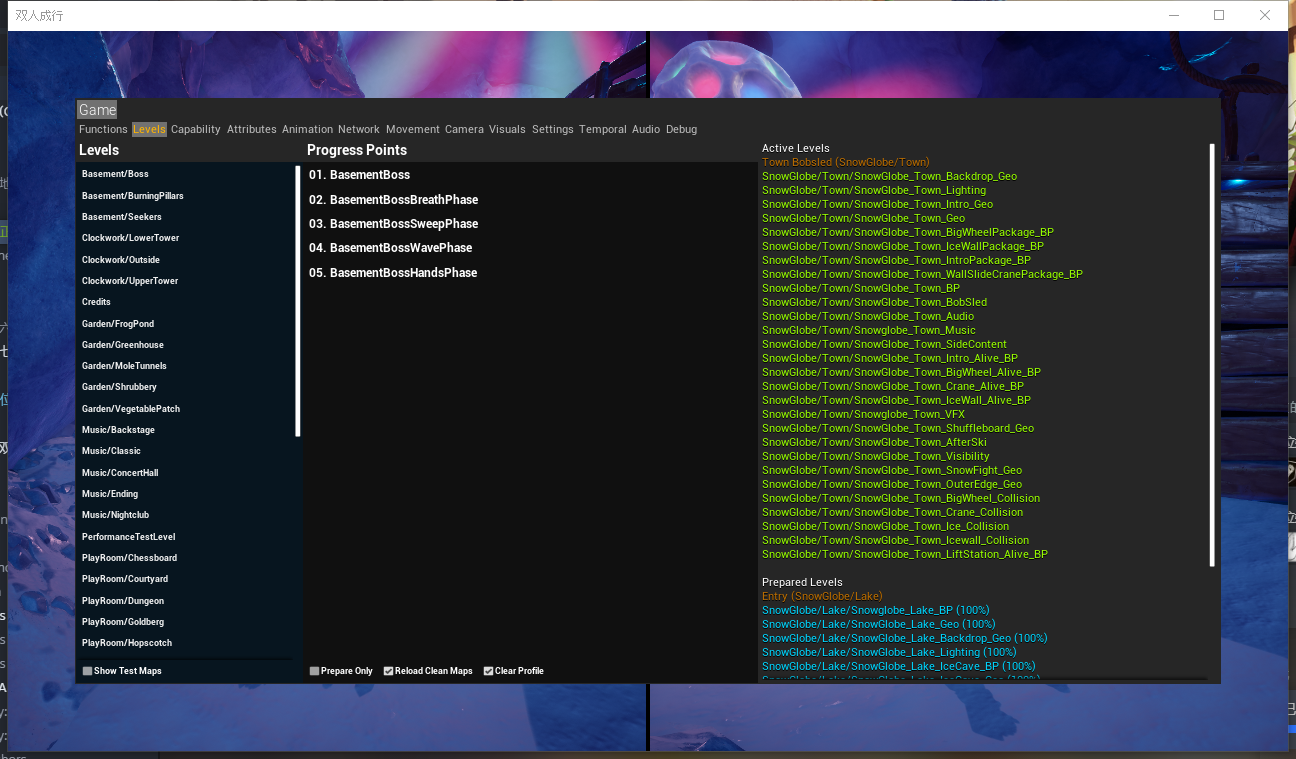
Task: Select the Levels tab
Action: [149, 129]
